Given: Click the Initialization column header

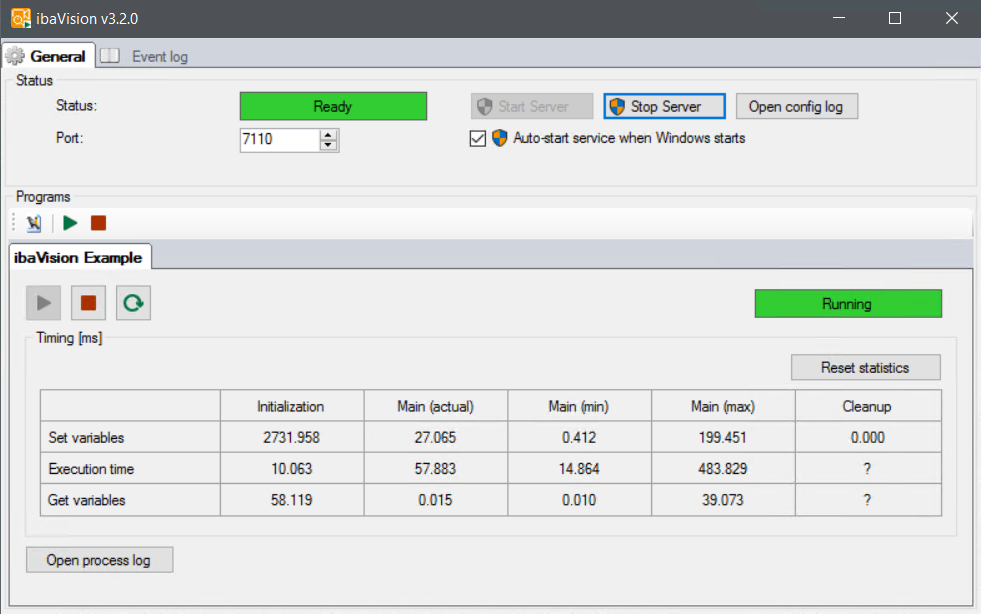Looking at the screenshot, I should click(x=291, y=406).
